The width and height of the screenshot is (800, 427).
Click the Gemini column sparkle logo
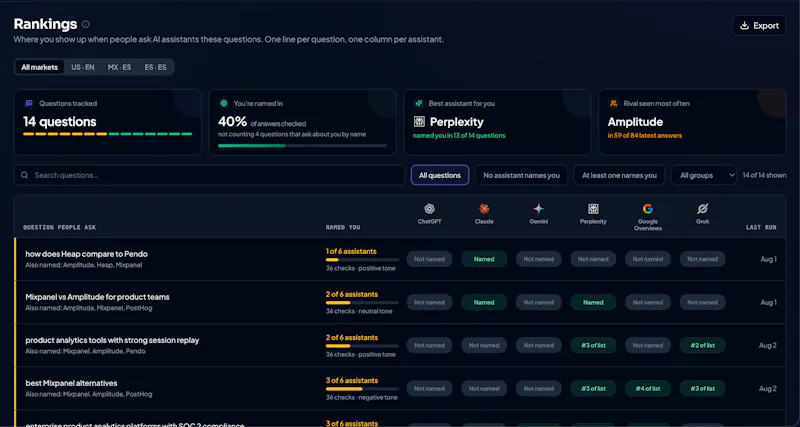(x=538, y=209)
